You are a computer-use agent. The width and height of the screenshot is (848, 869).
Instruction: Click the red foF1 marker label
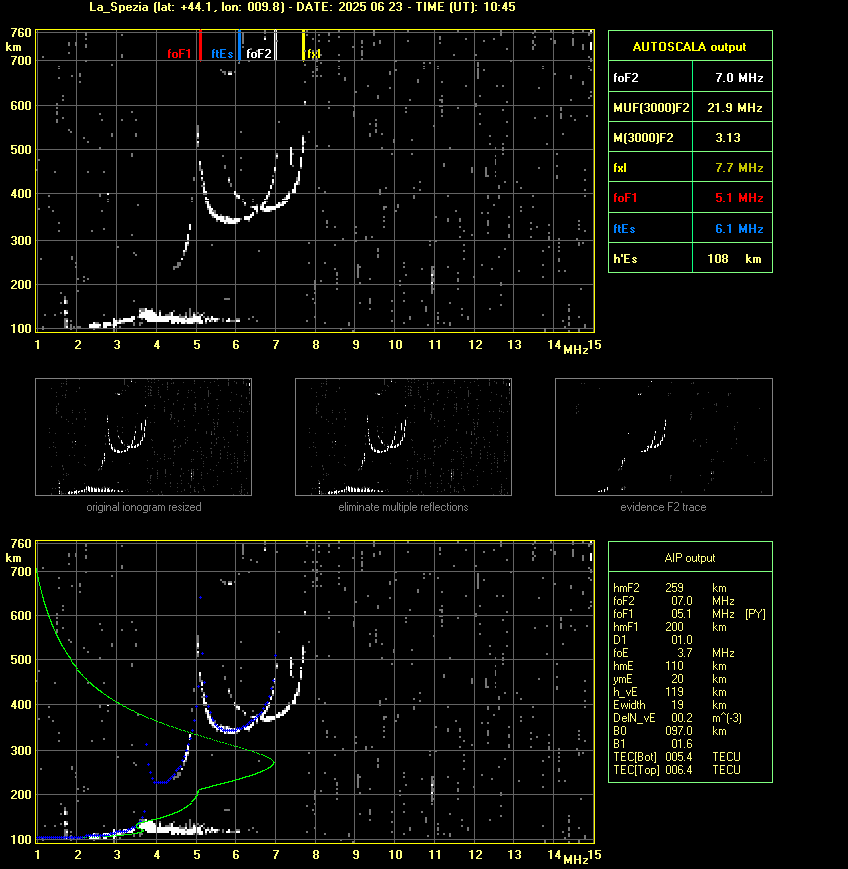tap(179, 54)
